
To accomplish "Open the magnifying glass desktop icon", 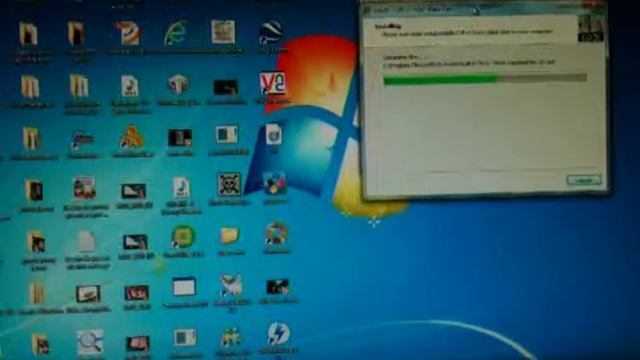I will (90, 341).
